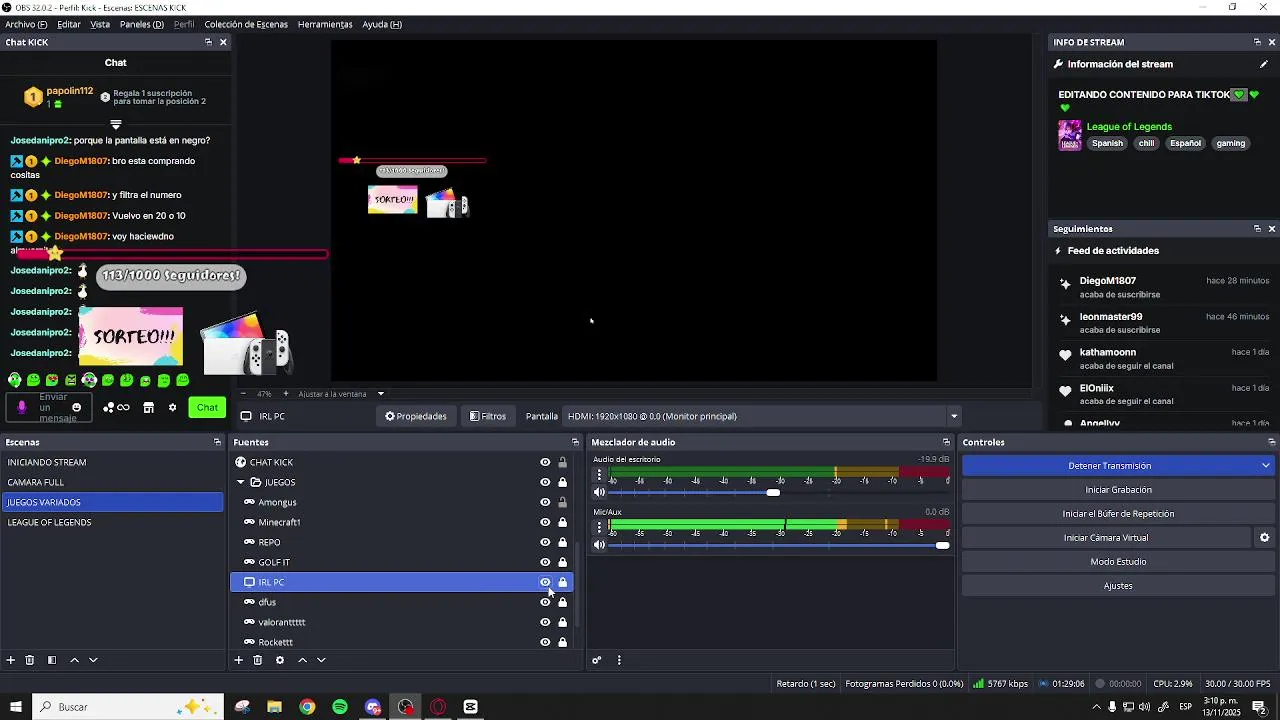Open Propiedades of selected source
This screenshot has width=1280, height=720.
click(x=416, y=416)
